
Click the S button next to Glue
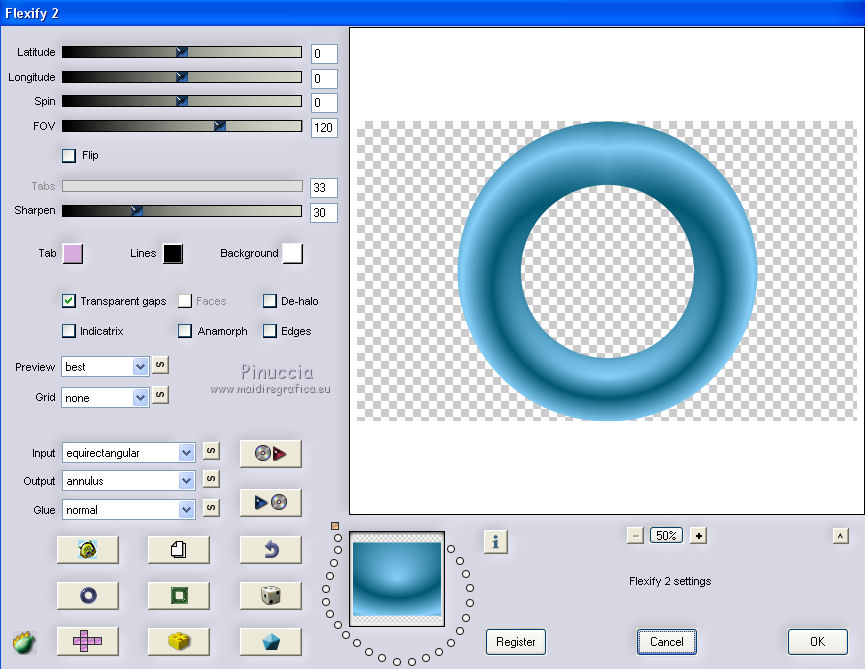coord(211,507)
